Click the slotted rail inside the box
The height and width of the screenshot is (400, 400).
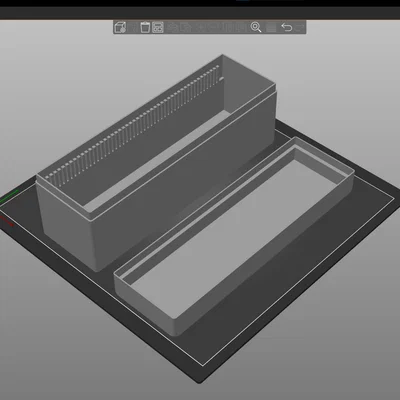(133, 123)
